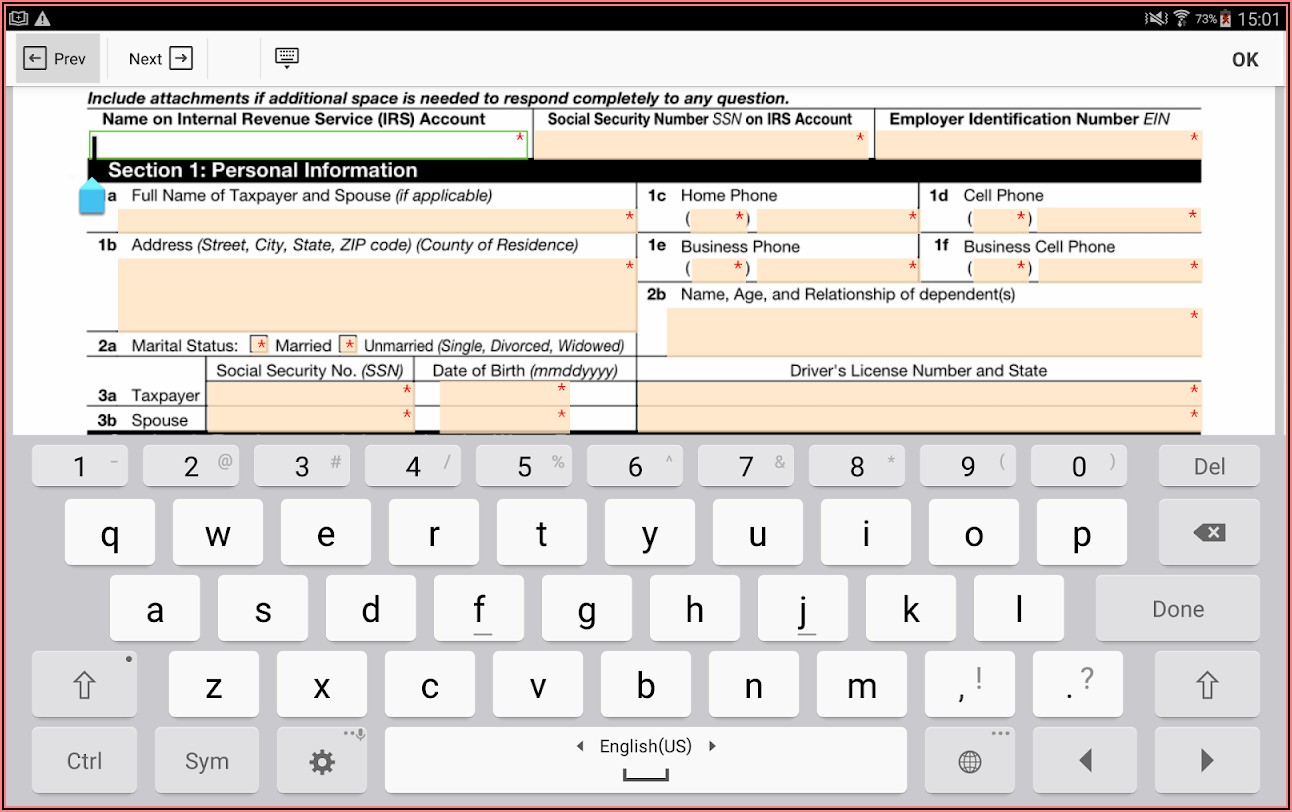
Task: Select the 1e Business Phone number field
Action: (838, 270)
